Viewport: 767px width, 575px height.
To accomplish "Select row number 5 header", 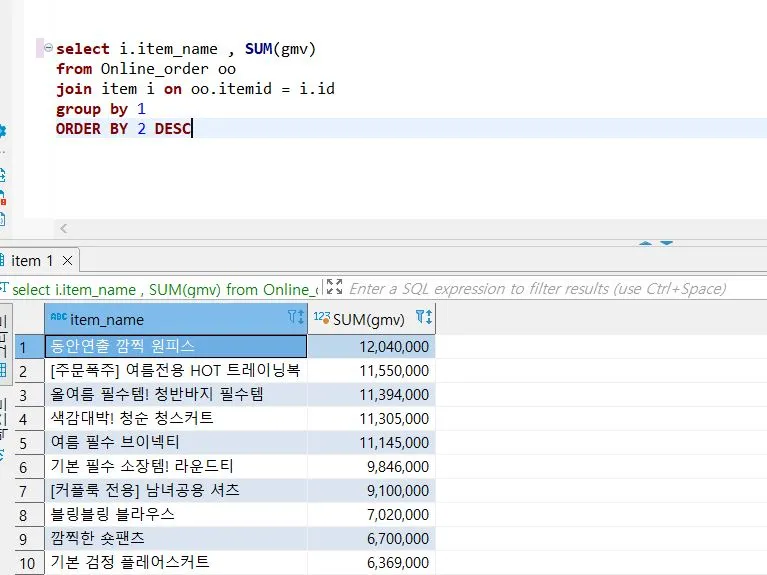I will pos(29,443).
